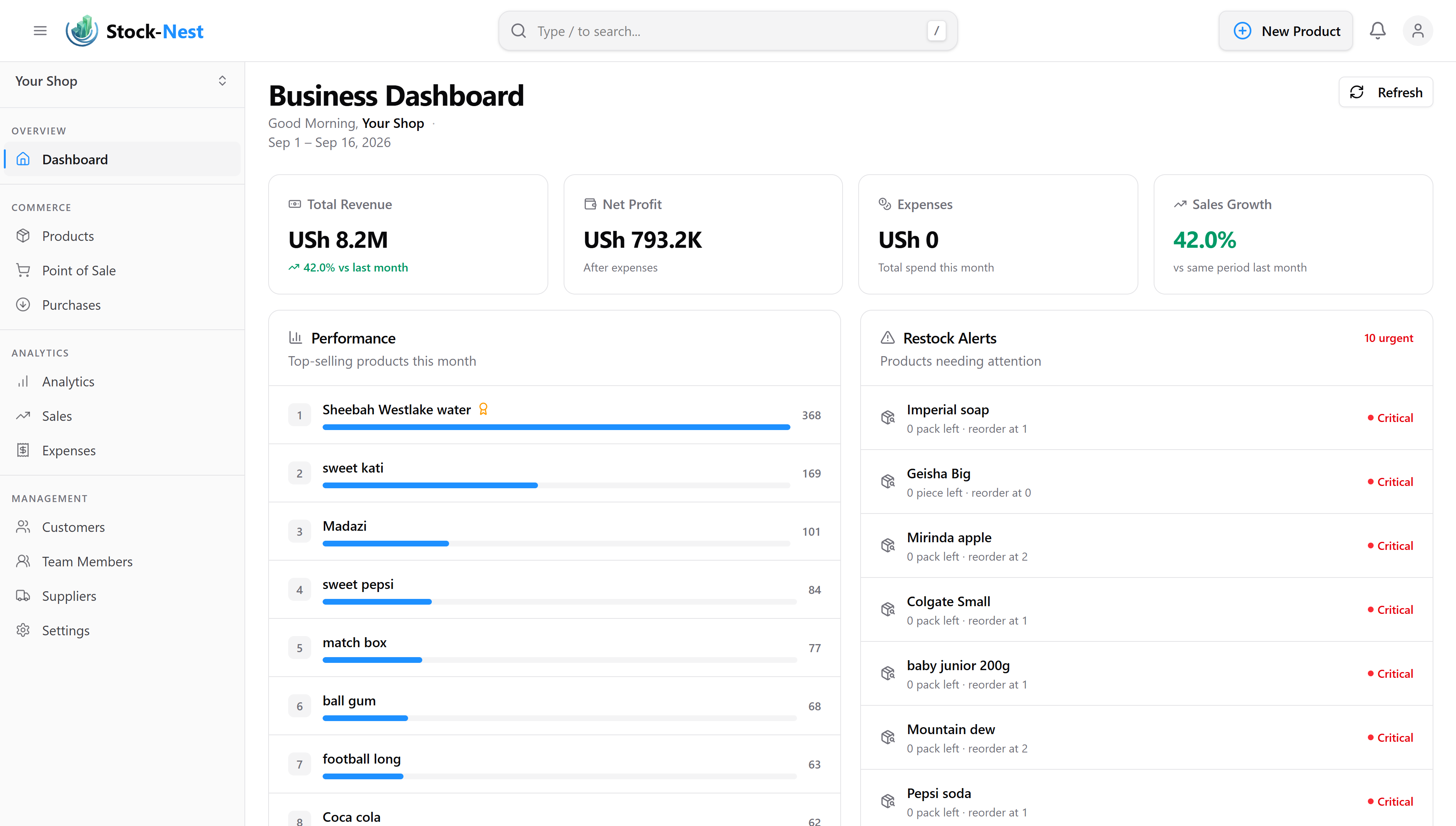Click the Sales Growth trend icon
The image size is (1456, 826).
1180,204
